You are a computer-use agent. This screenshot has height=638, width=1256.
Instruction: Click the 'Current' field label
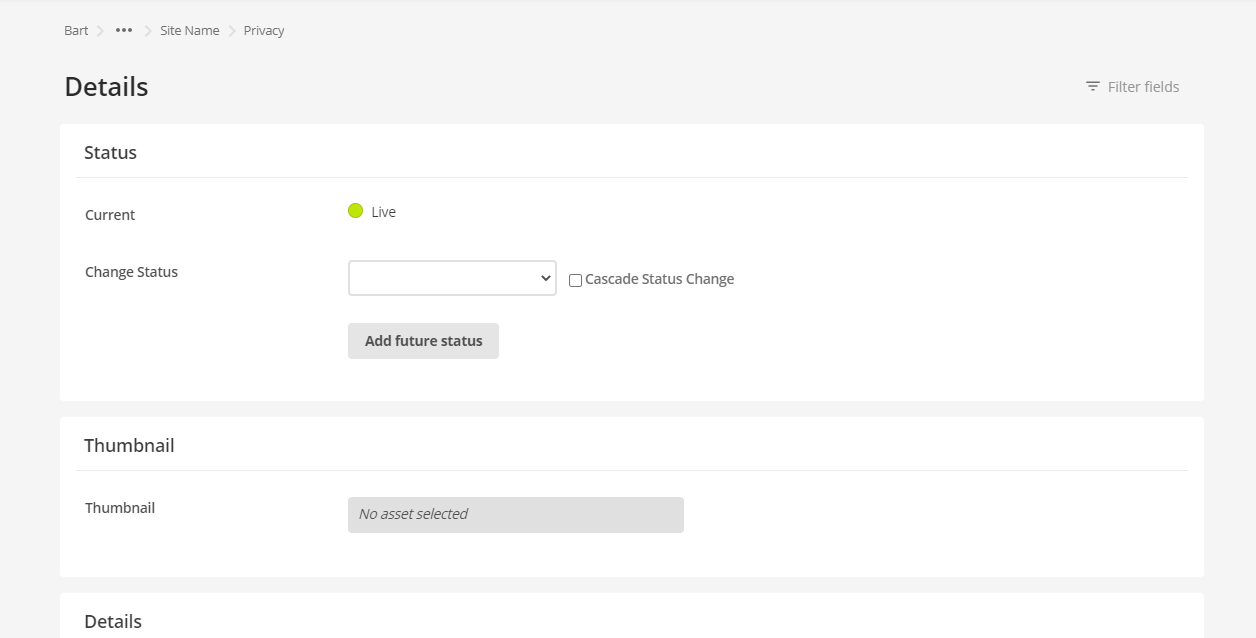pyautogui.click(x=110, y=215)
